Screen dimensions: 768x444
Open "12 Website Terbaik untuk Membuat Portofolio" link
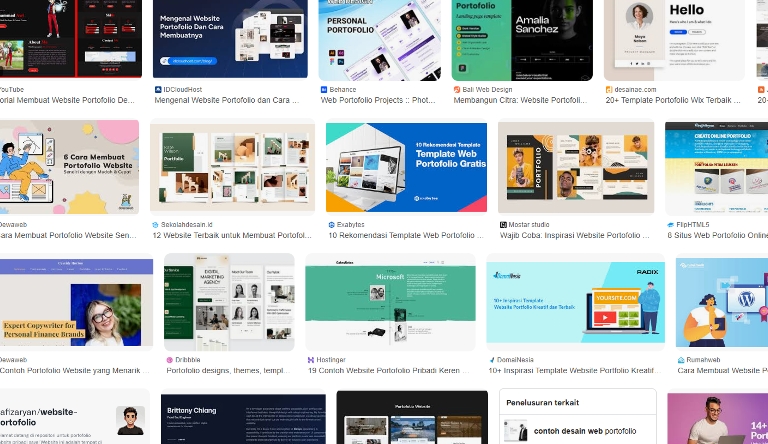click(231, 236)
